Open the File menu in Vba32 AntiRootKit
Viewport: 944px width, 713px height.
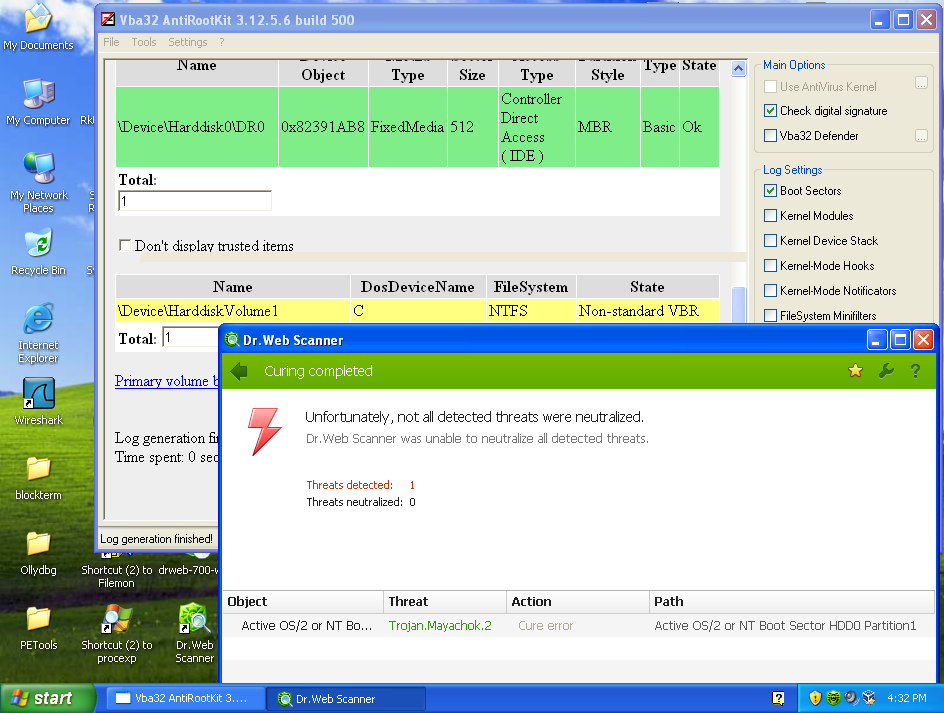[111, 42]
